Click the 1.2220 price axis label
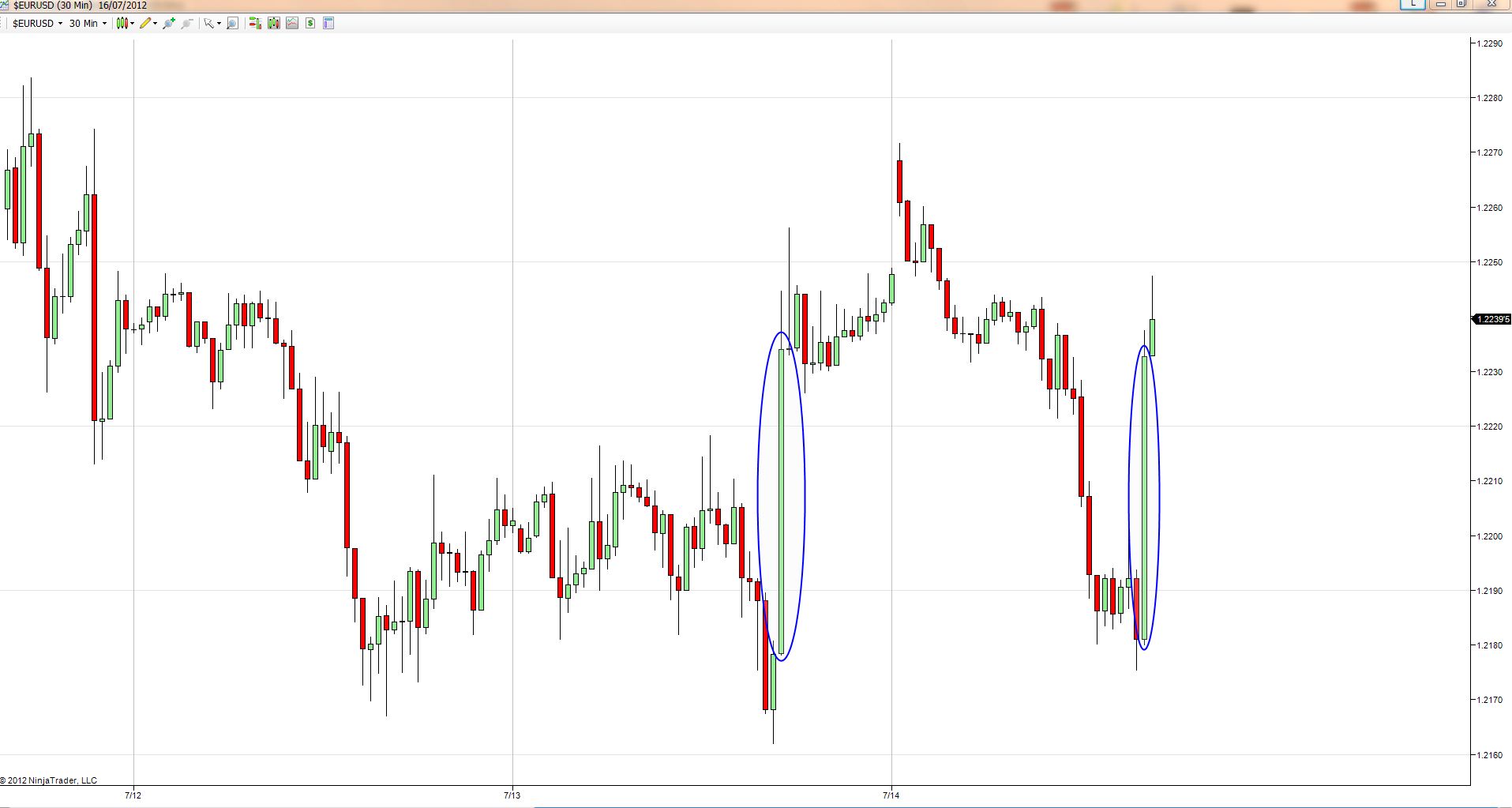This screenshot has height=808, width=1512. (1489, 427)
